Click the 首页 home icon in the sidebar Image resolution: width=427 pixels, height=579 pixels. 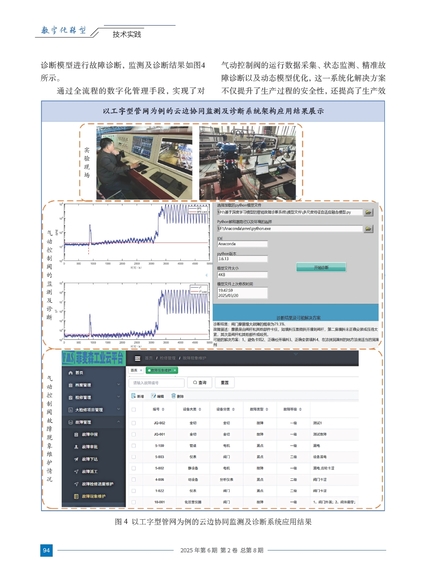click(71, 373)
